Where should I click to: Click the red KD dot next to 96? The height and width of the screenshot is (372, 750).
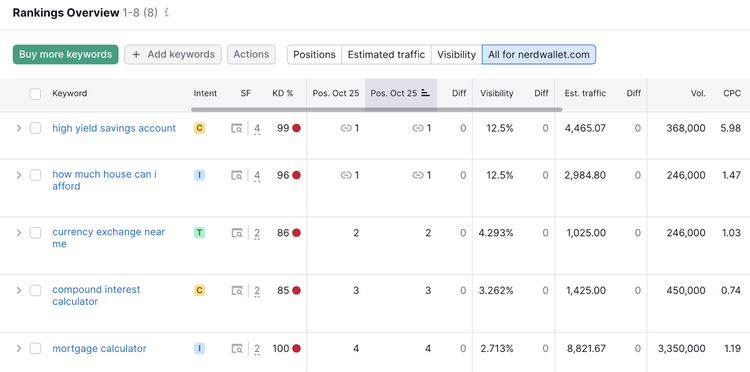coord(297,175)
